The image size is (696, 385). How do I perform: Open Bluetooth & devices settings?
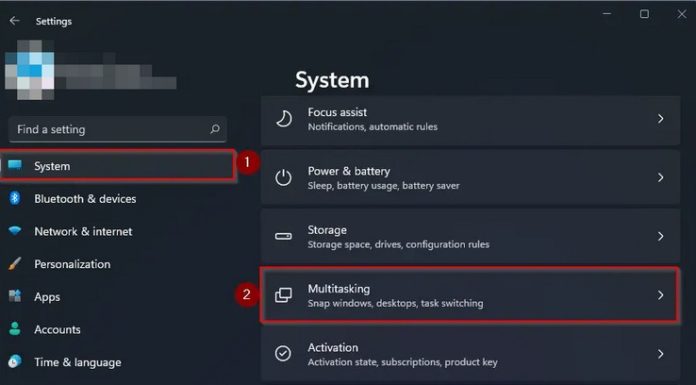point(118,198)
